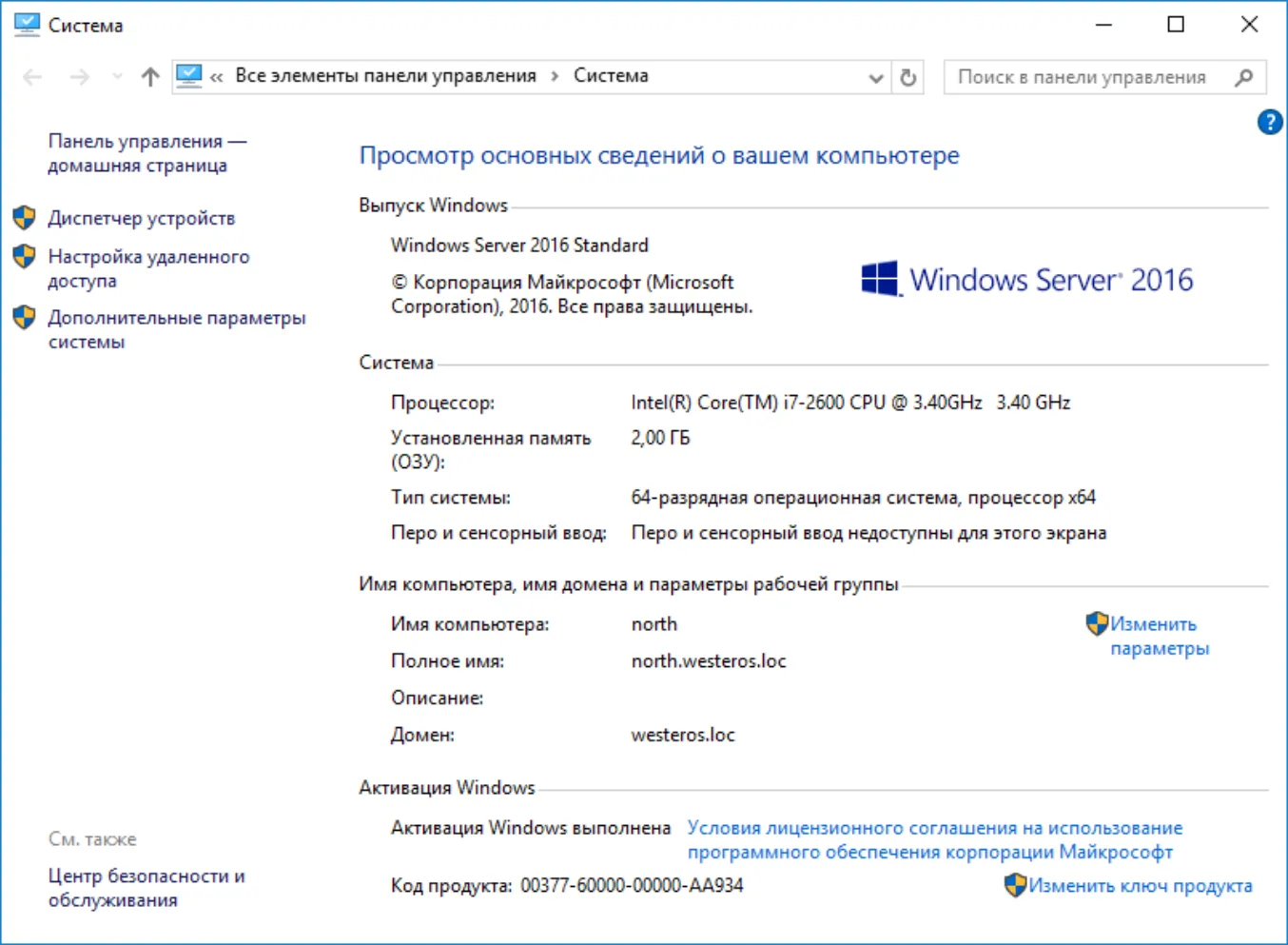Image resolution: width=1288 pixels, height=945 pixels.
Task: Open Панель управления — домашняя страница
Action: (x=147, y=153)
